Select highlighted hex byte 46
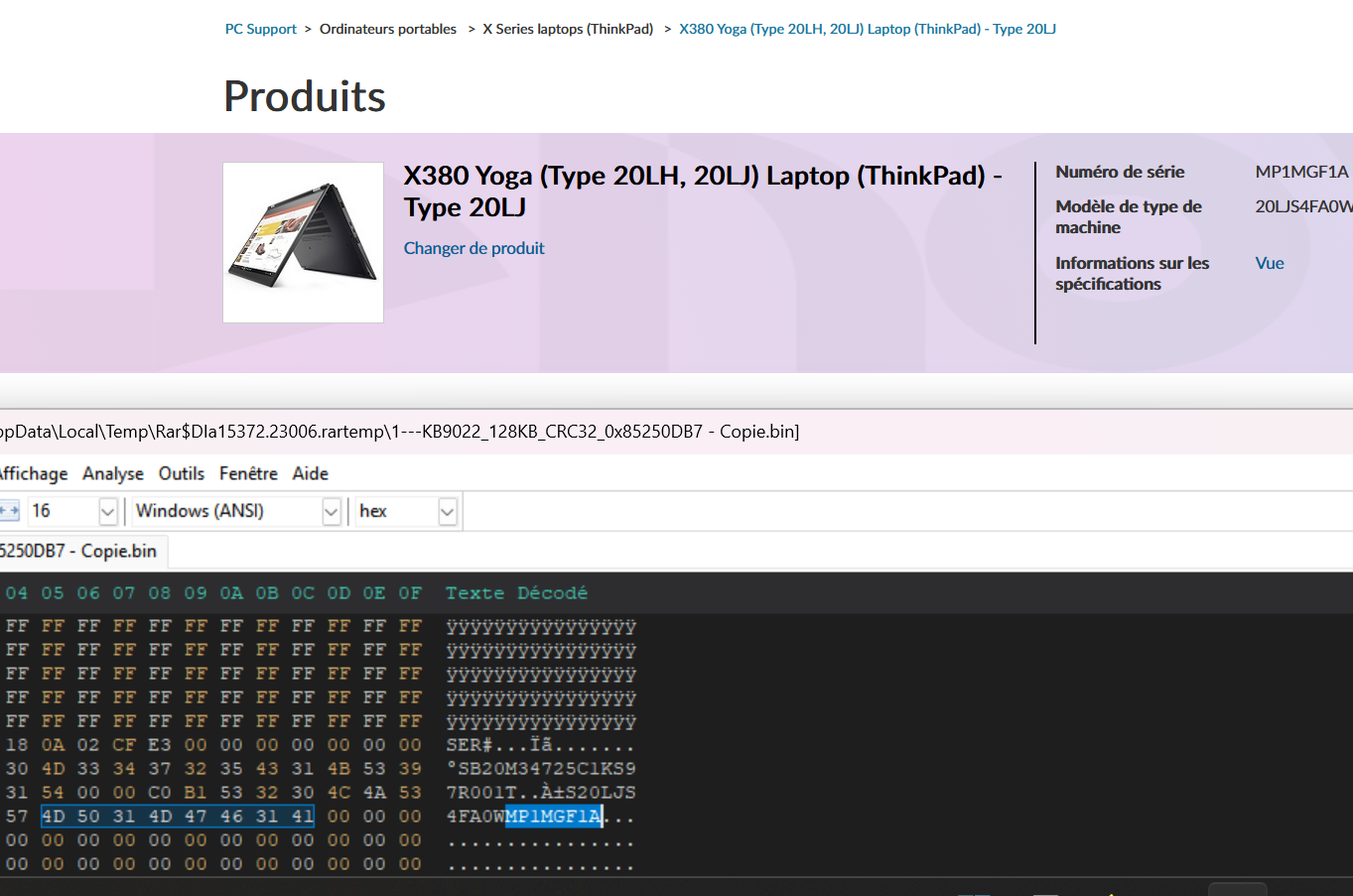The image size is (1353, 896). pos(231,817)
